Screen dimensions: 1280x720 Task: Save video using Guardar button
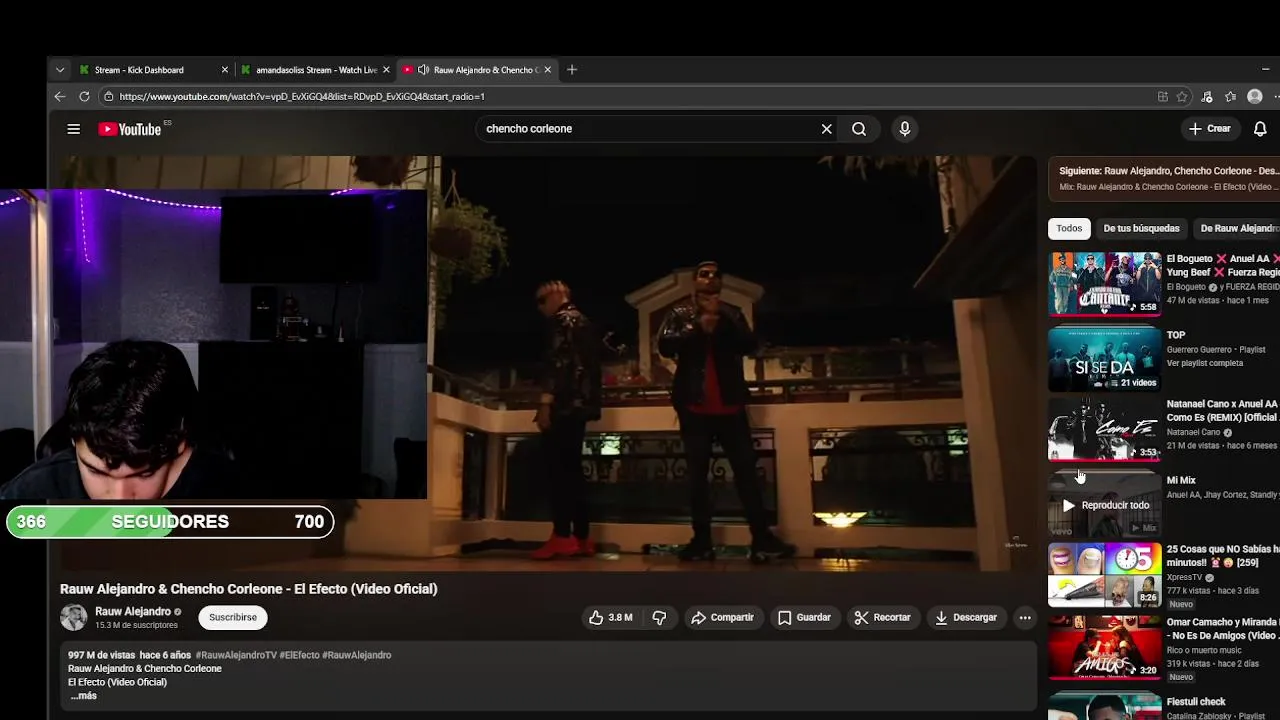(804, 618)
